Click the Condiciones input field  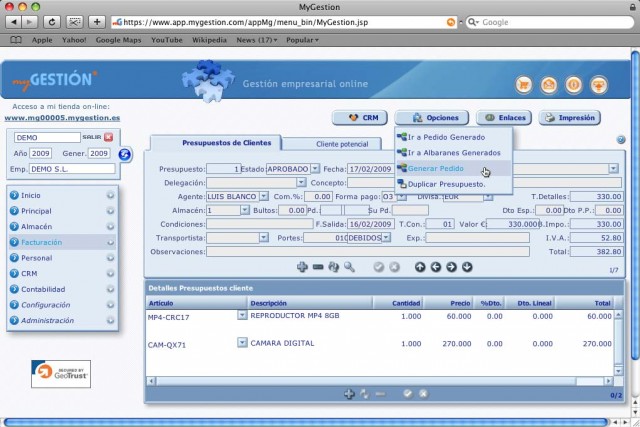pyautogui.click(x=260, y=224)
